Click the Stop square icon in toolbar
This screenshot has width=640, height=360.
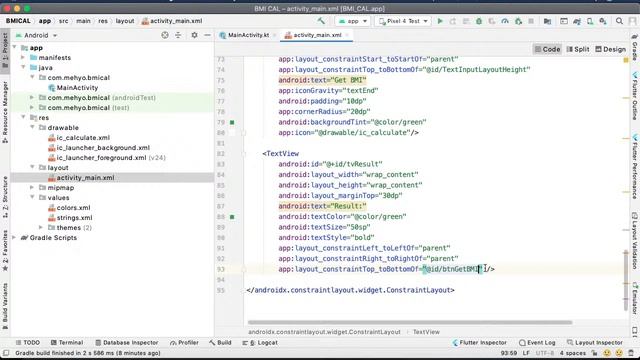pyautogui.click(x=531, y=21)
